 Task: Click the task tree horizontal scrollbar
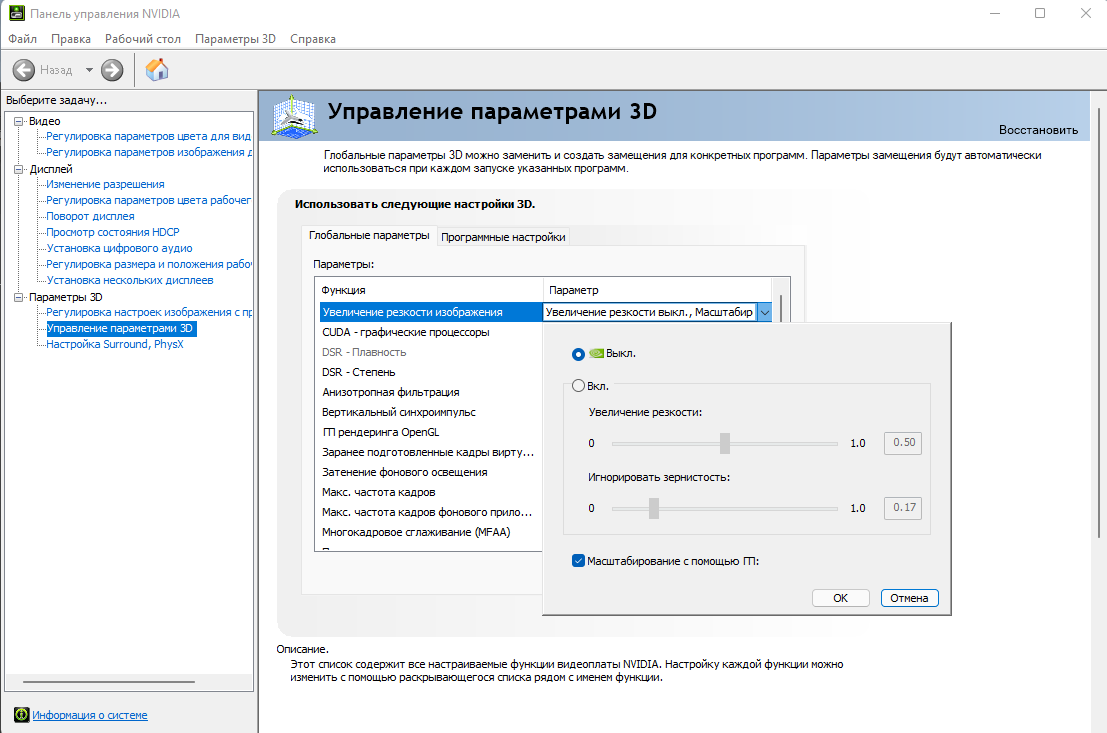(x=109, y=682)
